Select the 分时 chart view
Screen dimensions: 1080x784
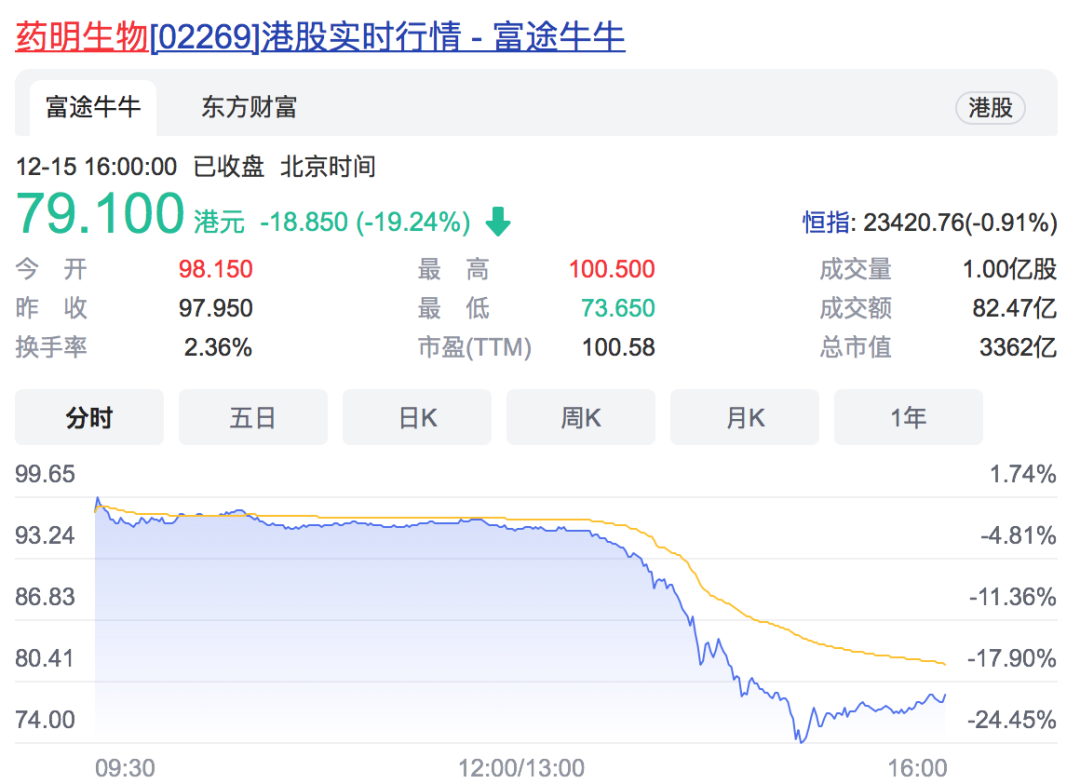coord(90,417)
